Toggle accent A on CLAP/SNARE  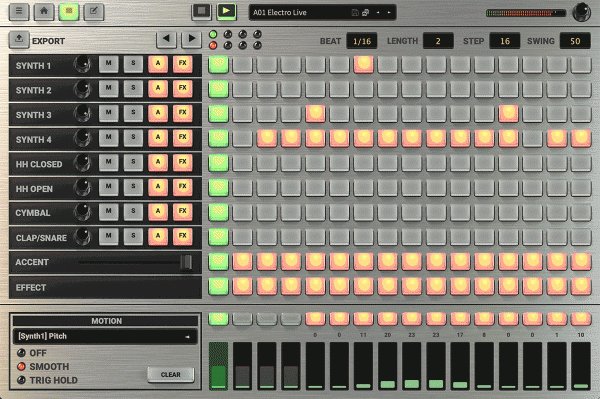click(158, 237)
